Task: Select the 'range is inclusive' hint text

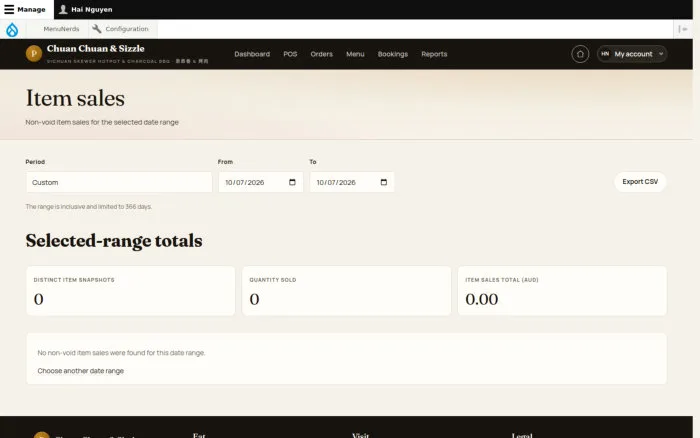Action: 88,207
